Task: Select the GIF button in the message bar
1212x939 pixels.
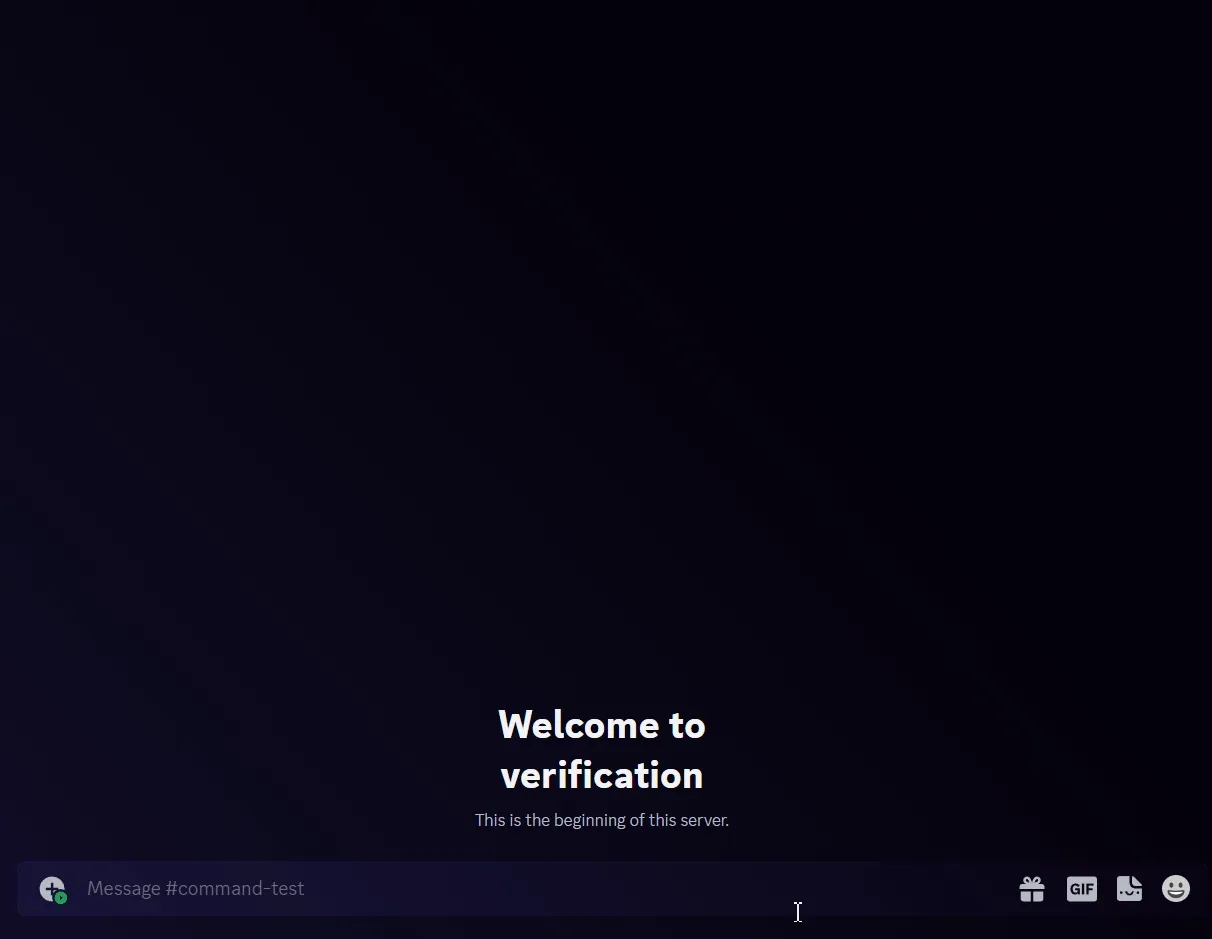Action: [x=1081, y=889]
